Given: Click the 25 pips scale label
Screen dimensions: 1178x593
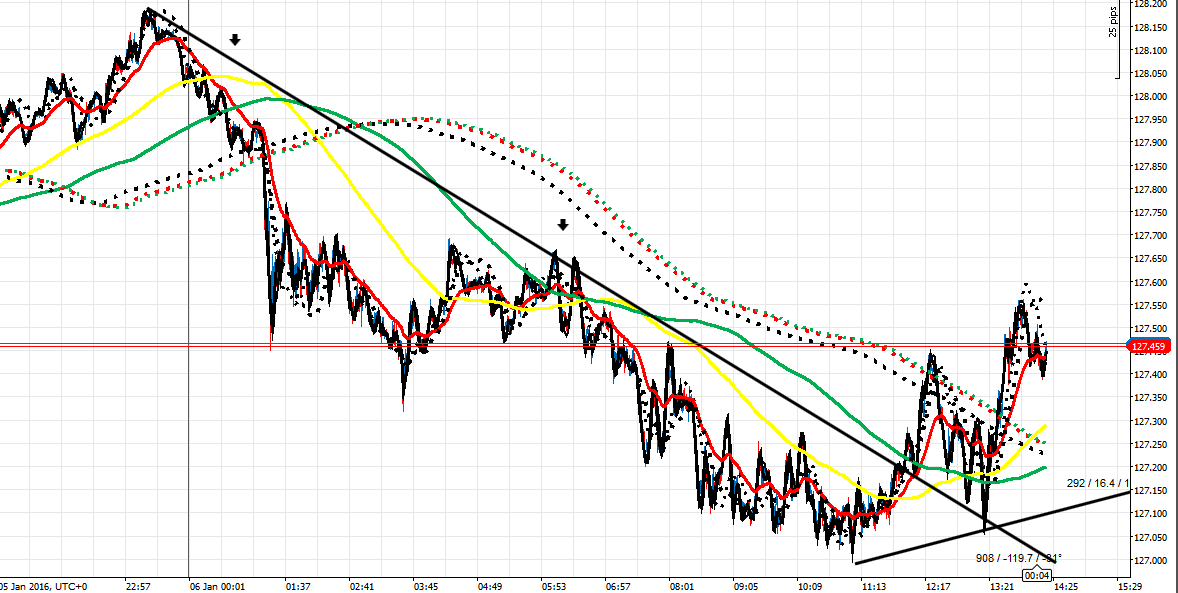Looking at the screenshot, I should (x=1112, y=20).
